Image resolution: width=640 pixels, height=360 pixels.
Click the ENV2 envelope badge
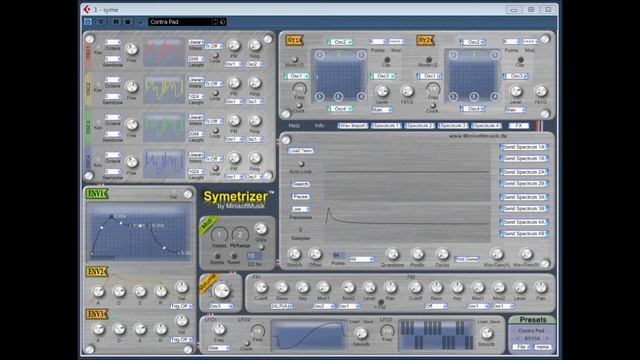97,272
